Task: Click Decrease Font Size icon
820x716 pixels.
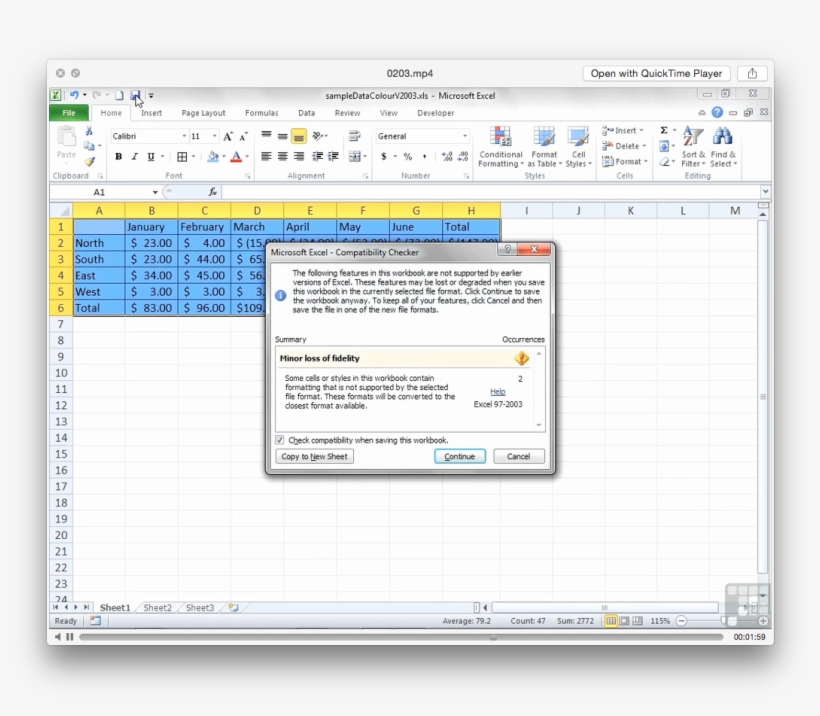Action: (243, 137)
